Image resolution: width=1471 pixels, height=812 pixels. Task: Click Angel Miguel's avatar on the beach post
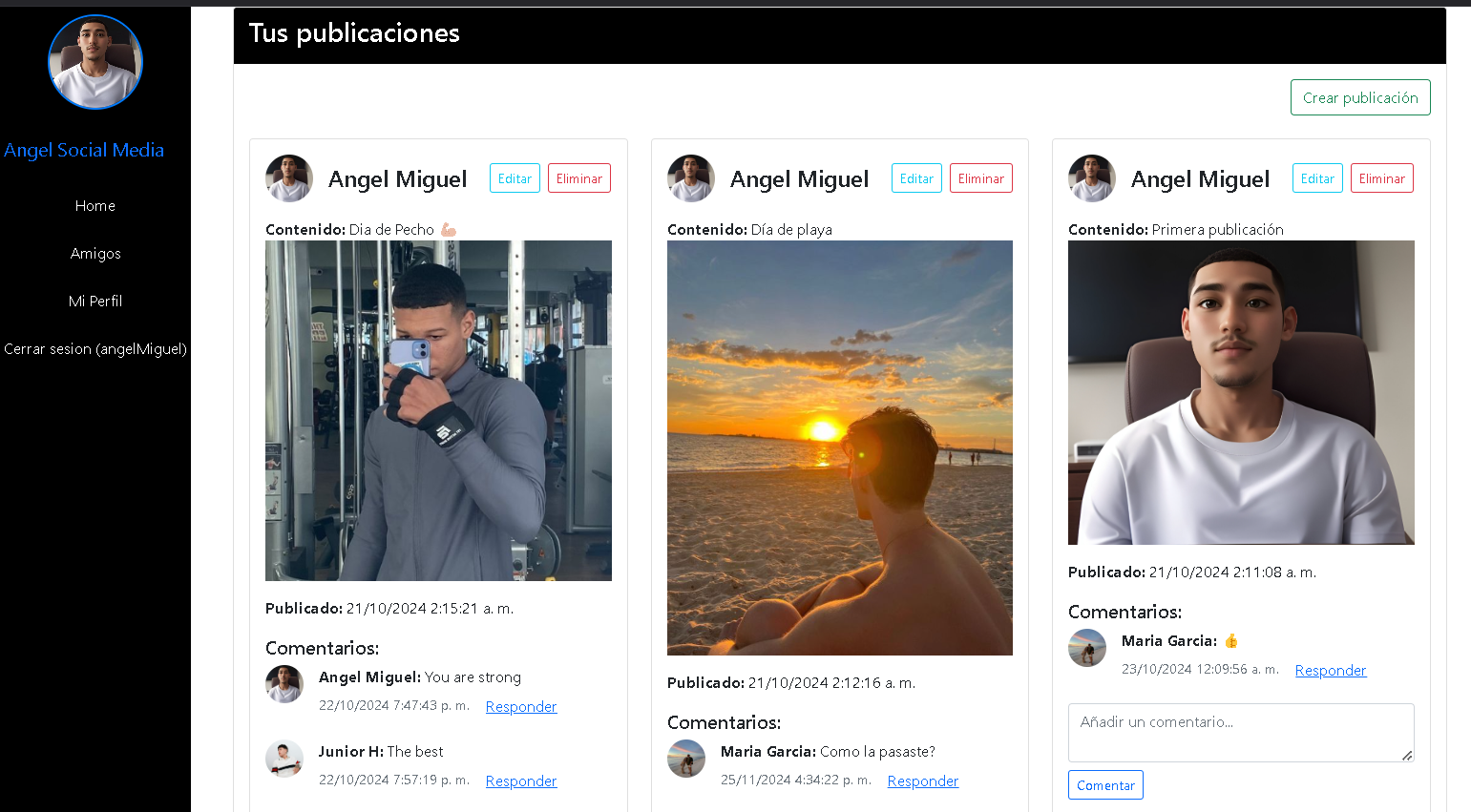pos(690,177)
